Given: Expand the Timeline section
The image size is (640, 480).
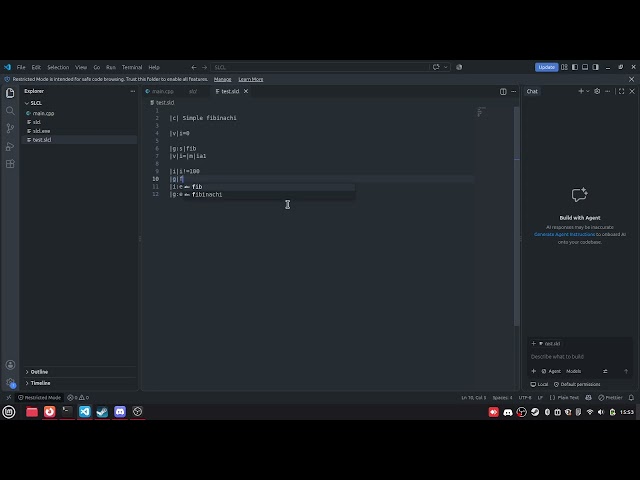Looking at the screenshot, I should click(80, 383).
